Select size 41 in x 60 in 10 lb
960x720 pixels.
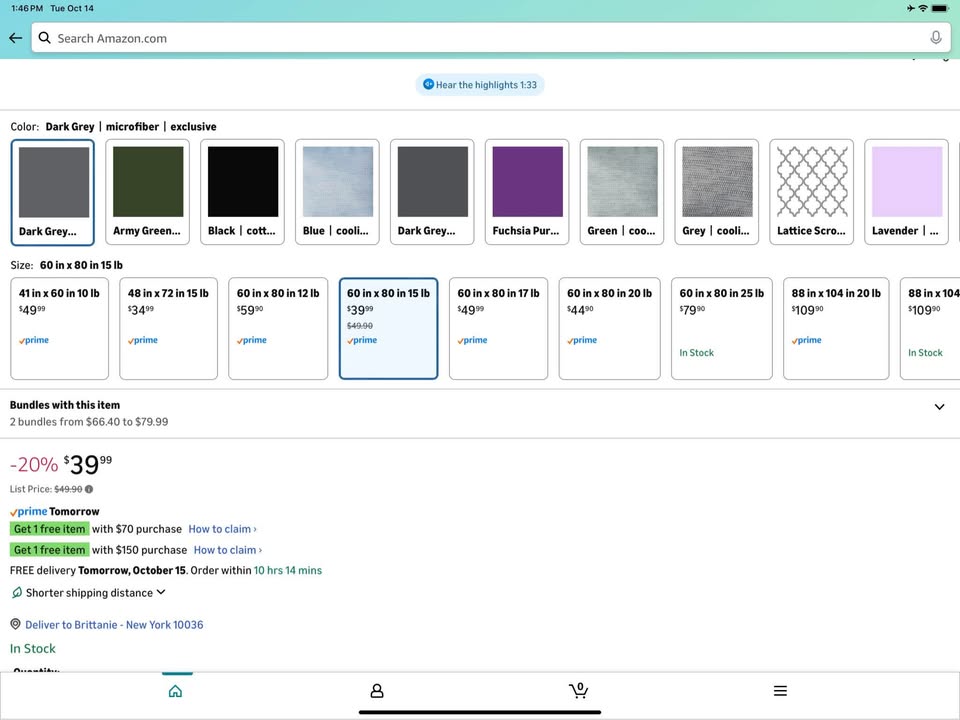59,328
